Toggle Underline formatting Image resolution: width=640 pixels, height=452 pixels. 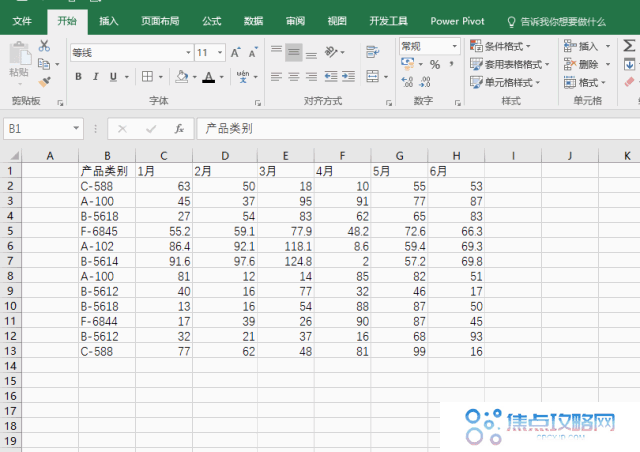point(114,77)
